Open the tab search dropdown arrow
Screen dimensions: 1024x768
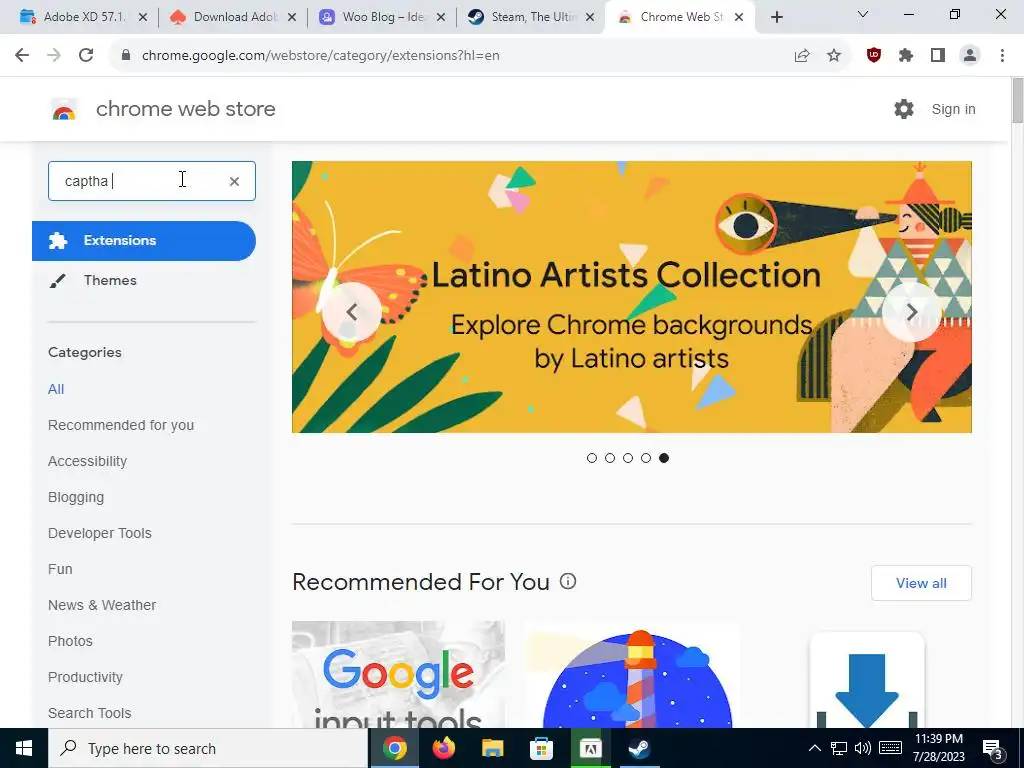[x=863, y=14]
